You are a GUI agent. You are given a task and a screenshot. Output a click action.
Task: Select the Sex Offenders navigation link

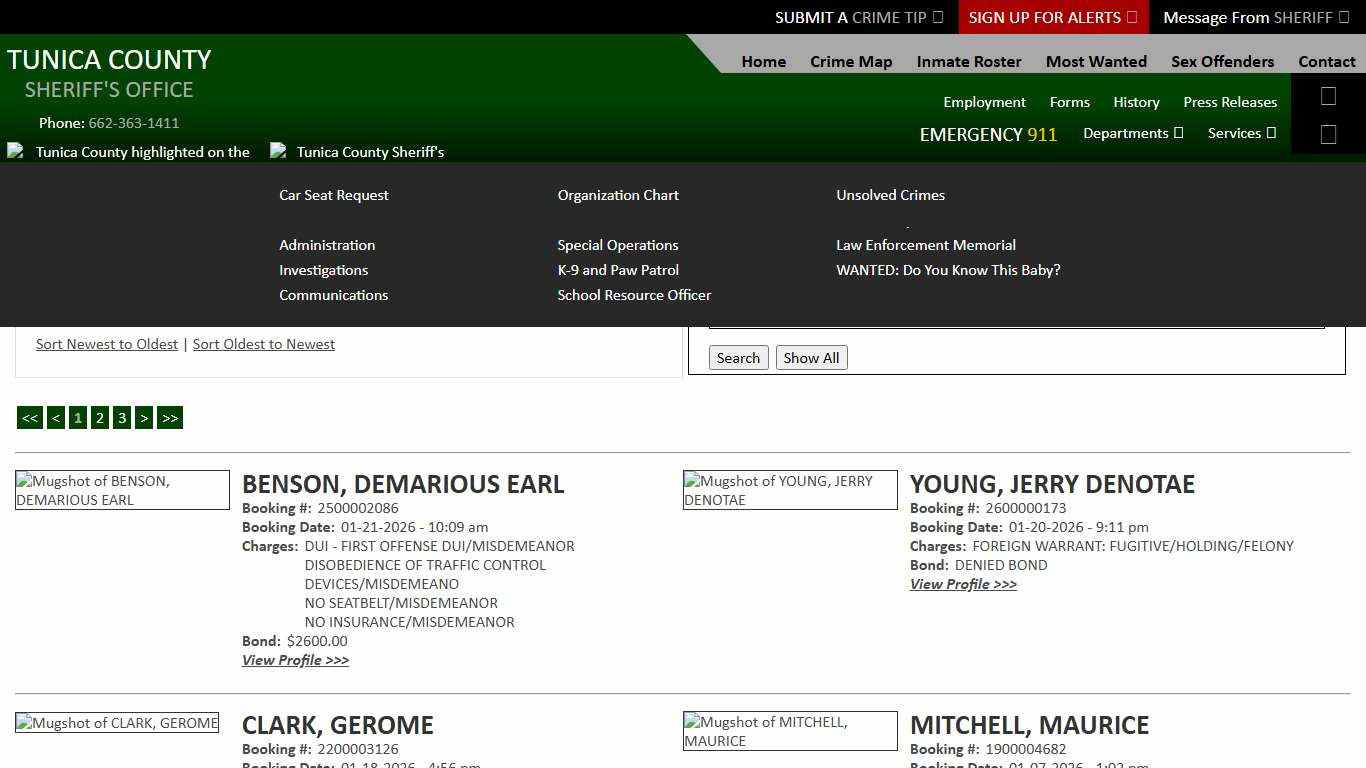click(1222, 61)
